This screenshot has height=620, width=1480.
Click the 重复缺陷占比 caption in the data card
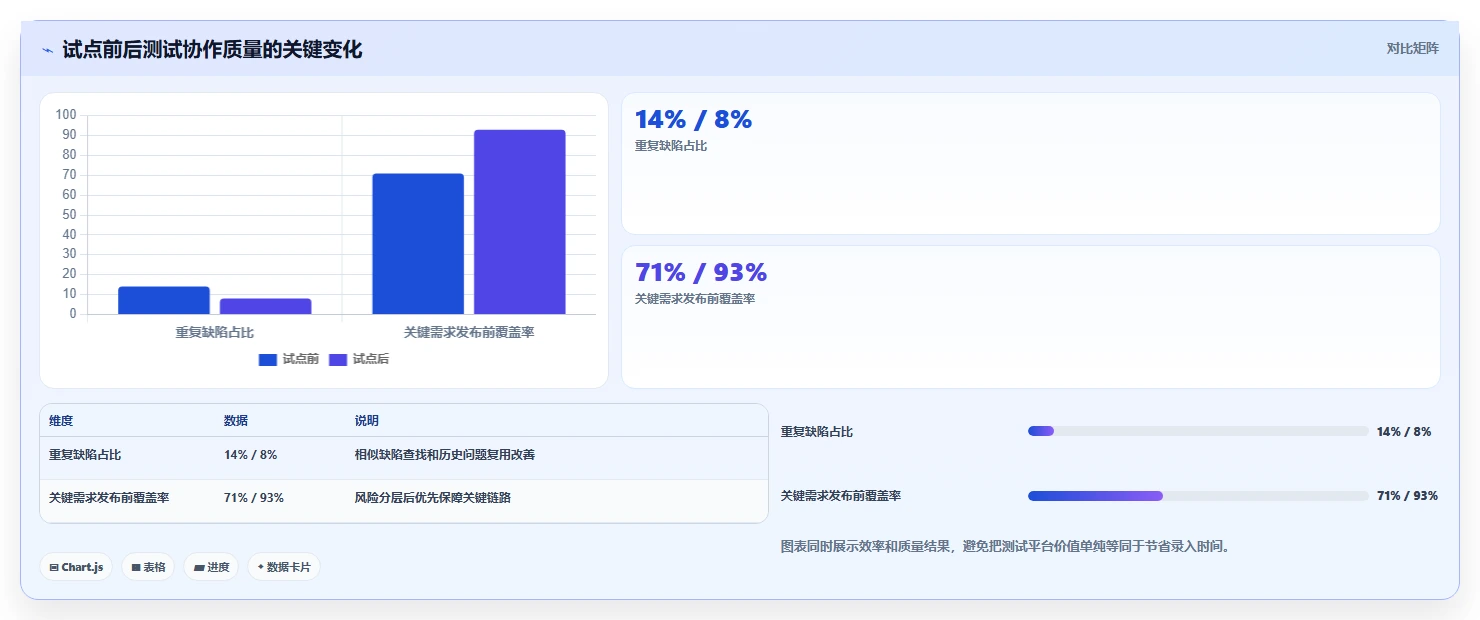(671, 146)
